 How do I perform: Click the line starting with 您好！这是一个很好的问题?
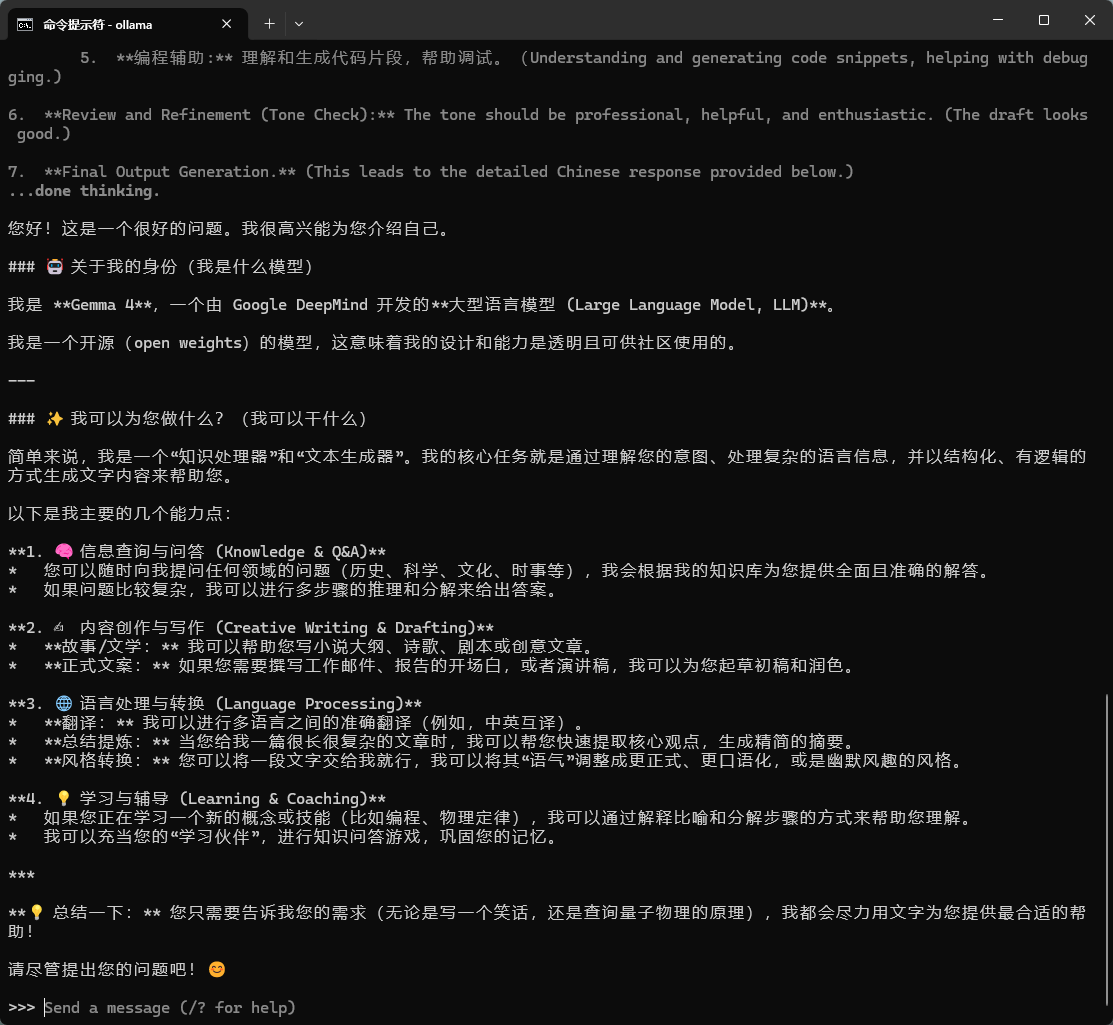coord(230,229)
